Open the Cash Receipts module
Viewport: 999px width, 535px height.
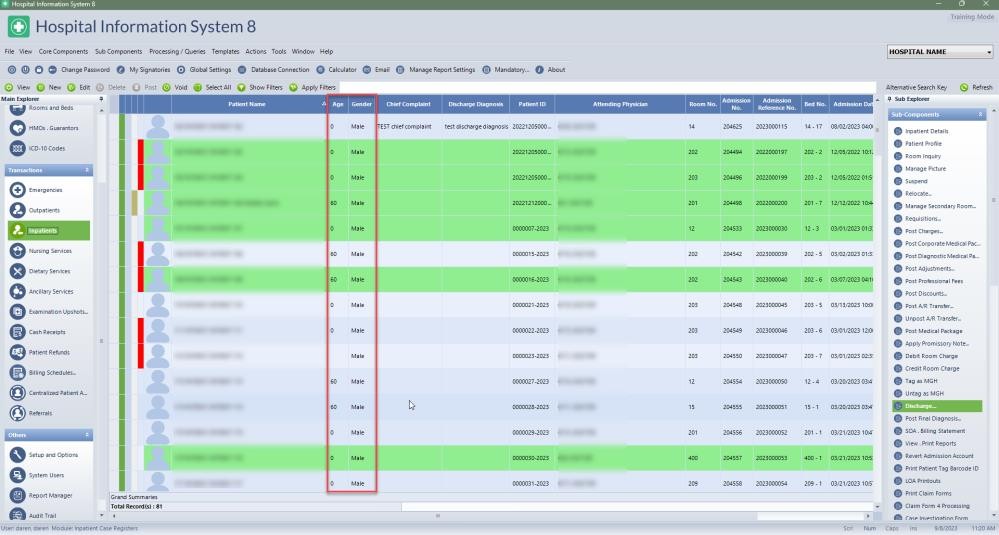48,332
